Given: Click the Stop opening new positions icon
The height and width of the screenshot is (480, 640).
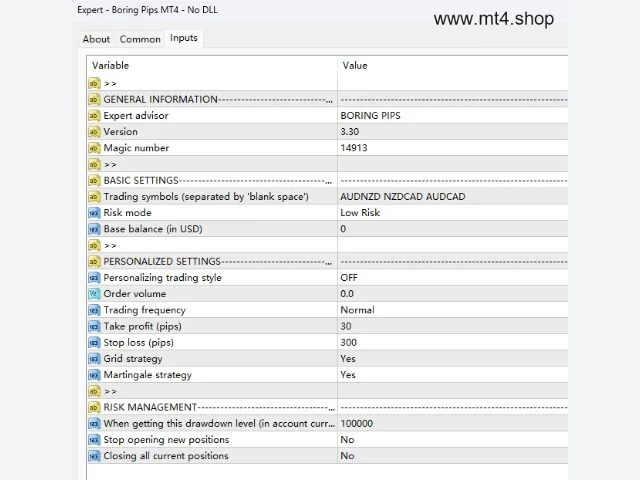Looking at the screenshot, I should [x=94, y=440].
